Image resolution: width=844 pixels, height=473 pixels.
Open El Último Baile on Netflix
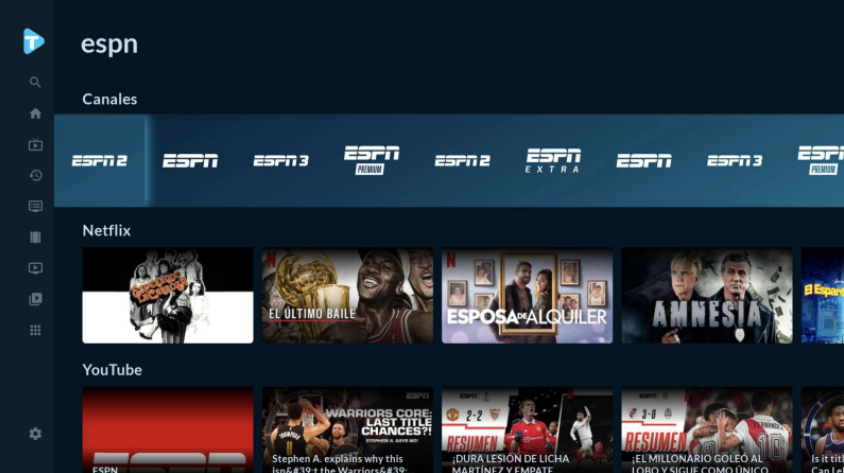pos(347,295)
